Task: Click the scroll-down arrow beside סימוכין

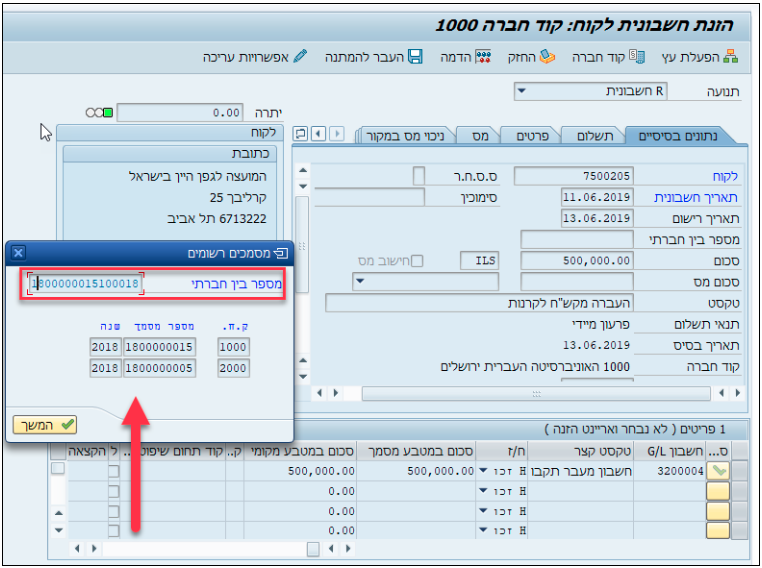Action: click(303, 187)
